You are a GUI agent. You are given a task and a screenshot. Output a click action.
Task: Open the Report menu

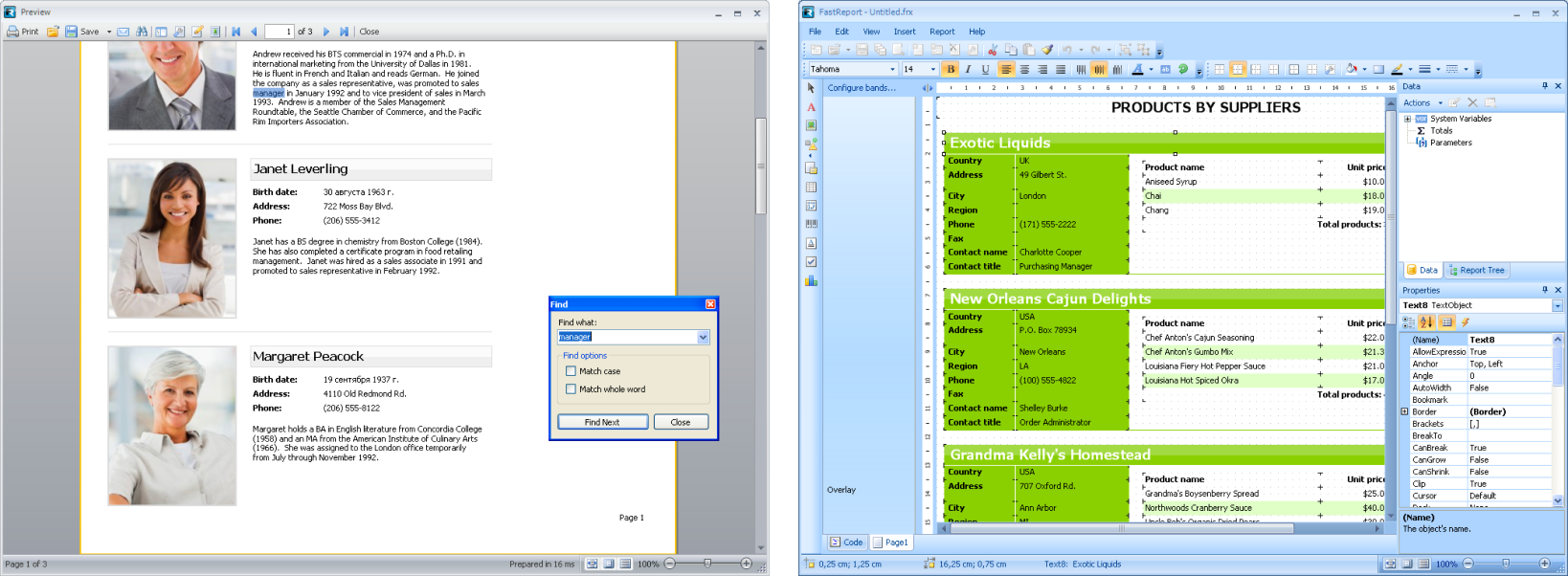coord(942,32)
